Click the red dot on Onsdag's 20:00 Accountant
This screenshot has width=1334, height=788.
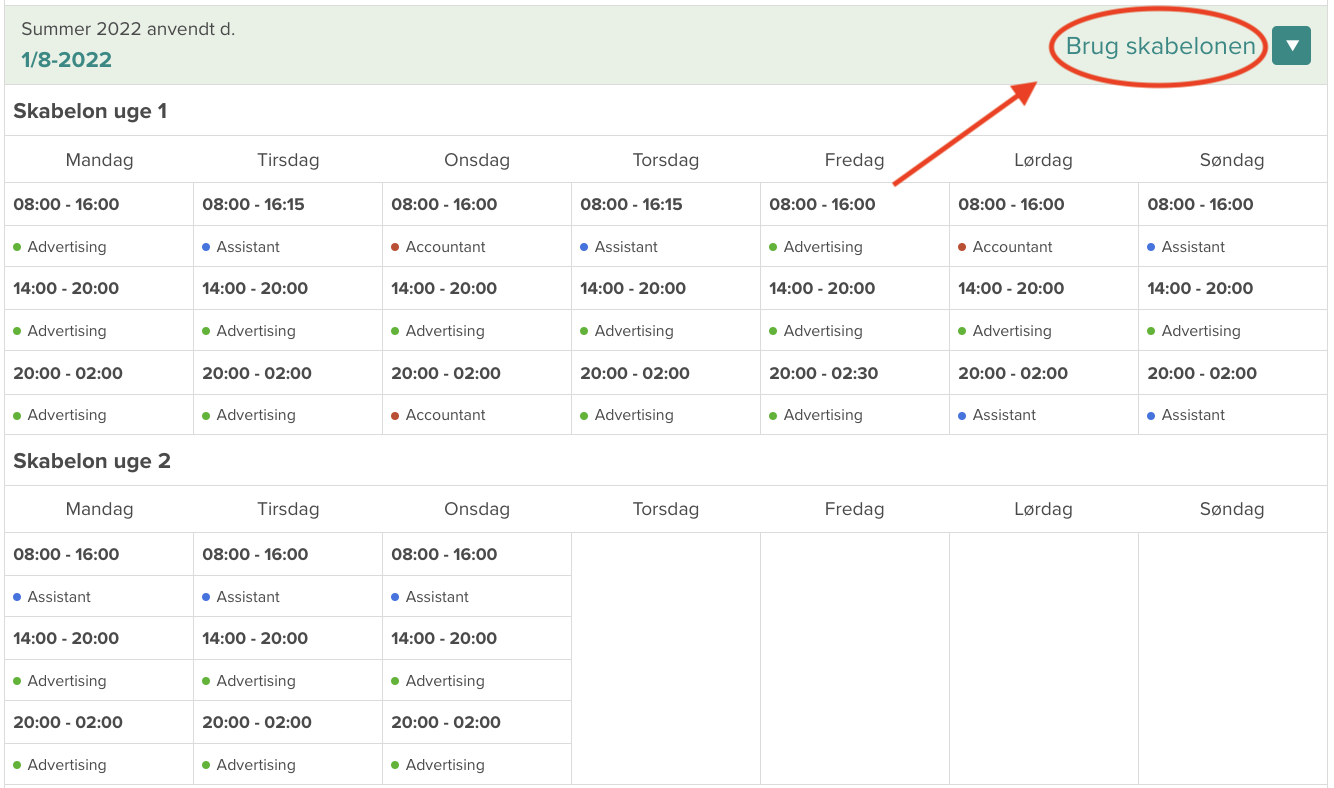point(395,415)
